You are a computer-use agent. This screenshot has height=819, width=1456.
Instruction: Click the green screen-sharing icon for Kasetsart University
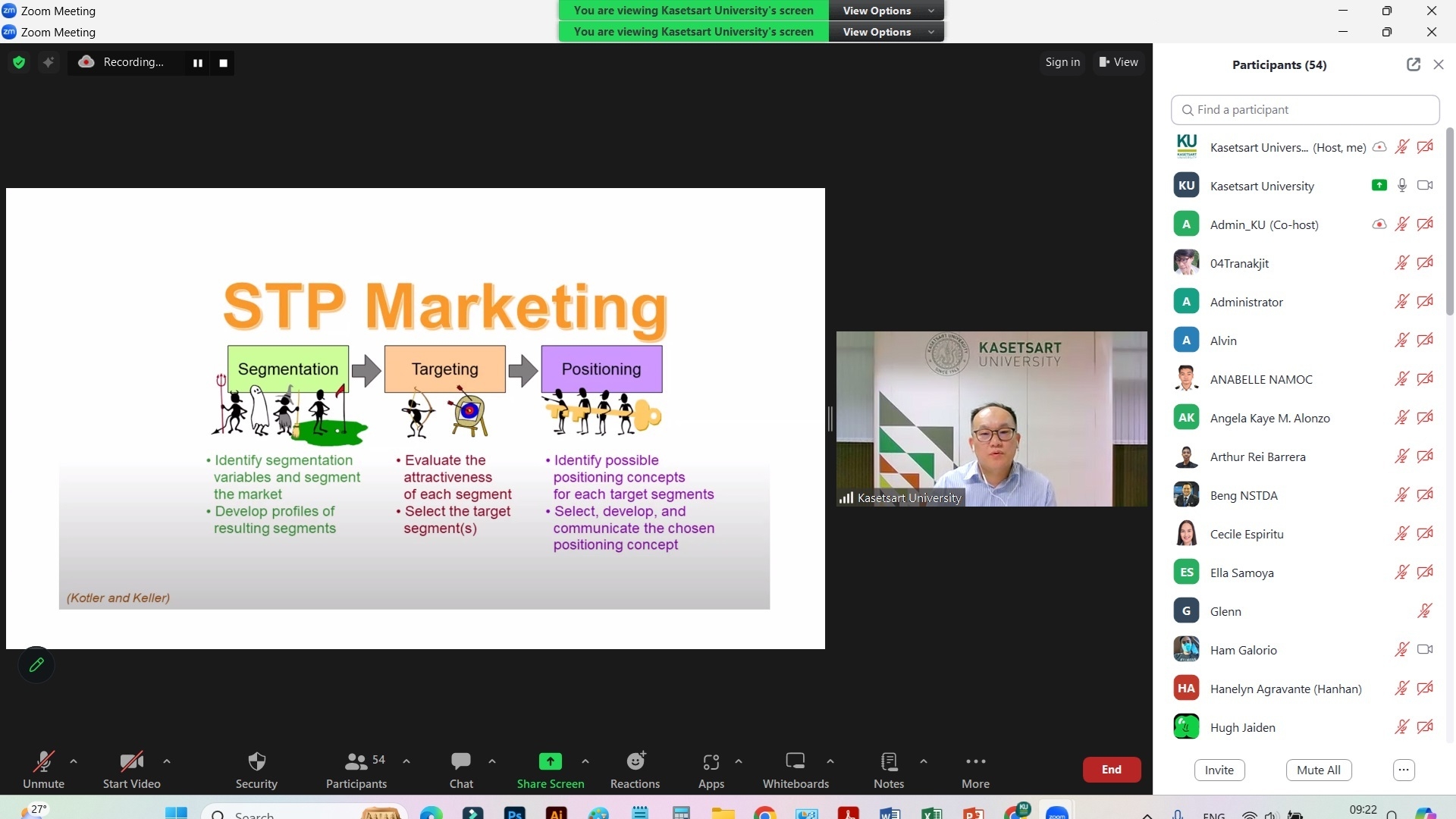tap(1379, 185)
